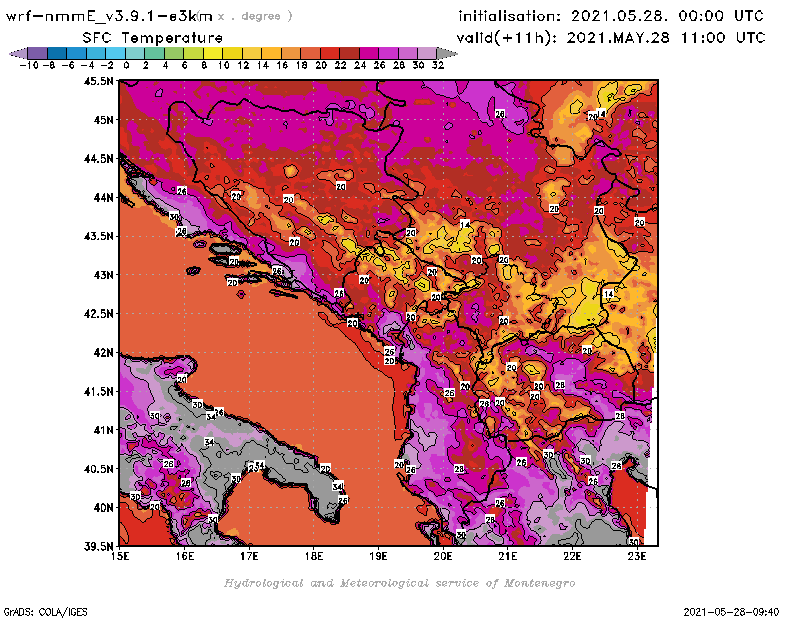Click the 20E longitude axis label

click(x=443, y=556)
